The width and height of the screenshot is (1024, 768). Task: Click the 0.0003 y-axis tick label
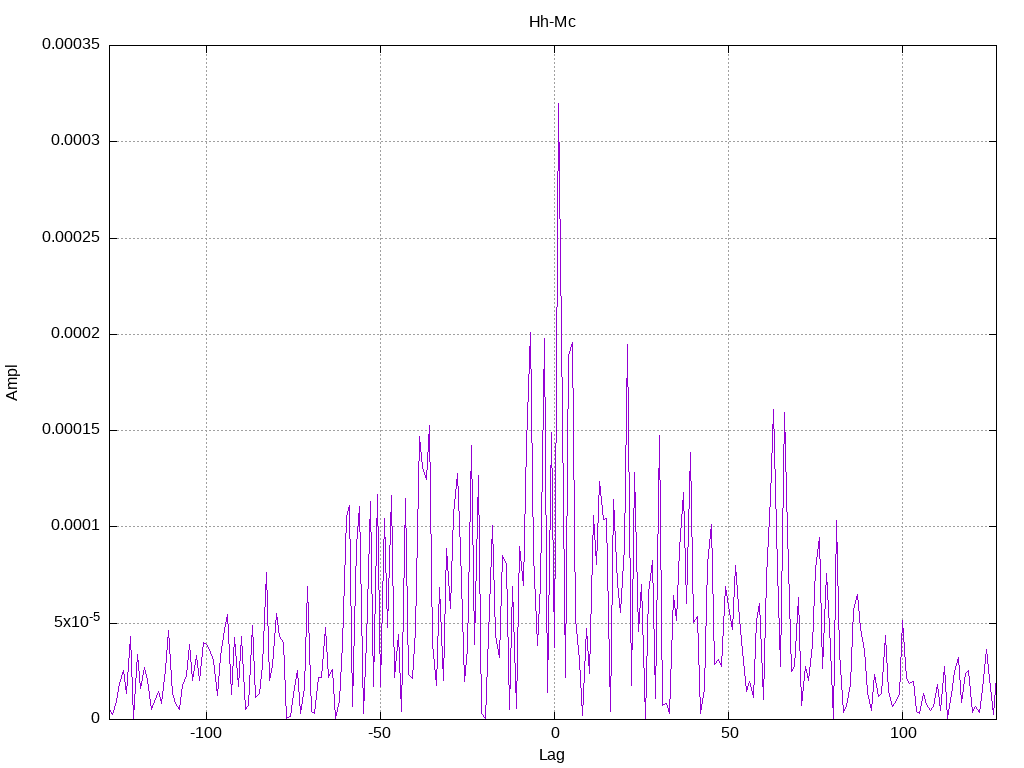76,140
